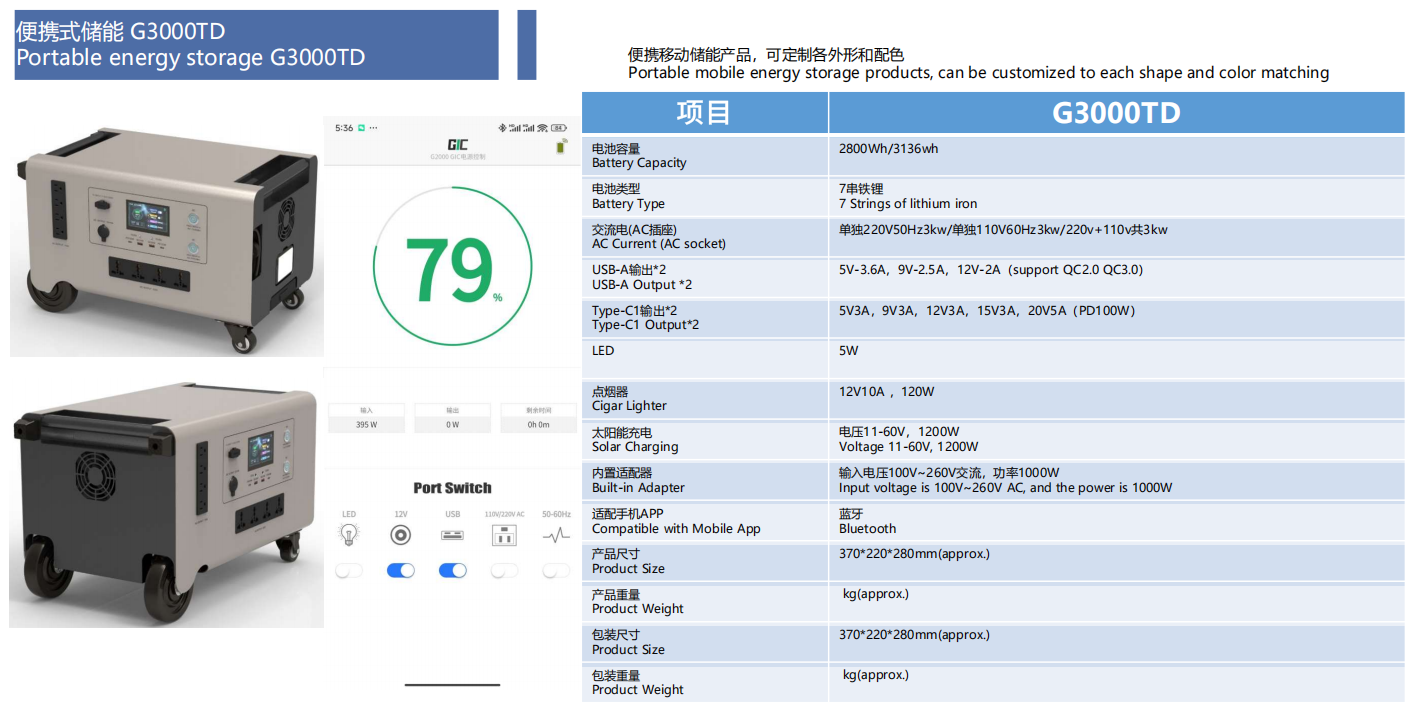The width and height of the screenshot is (1418, 702).
Task: Tap the remaining time 0h 0m box
Action: (x=538, y=418)
